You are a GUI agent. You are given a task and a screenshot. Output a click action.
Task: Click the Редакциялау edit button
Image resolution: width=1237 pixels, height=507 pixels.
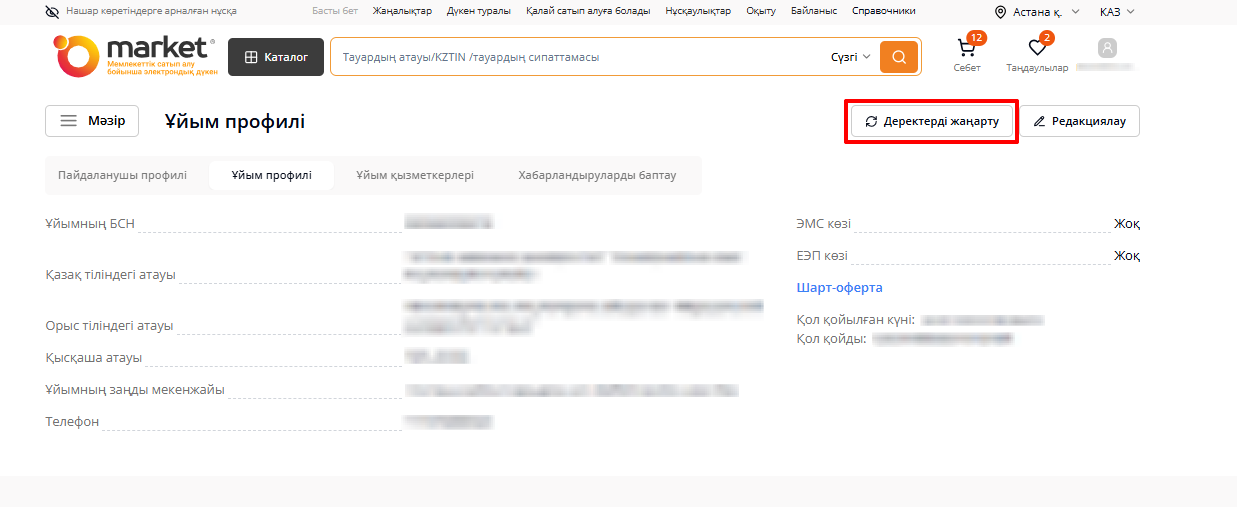pos(1079,121)
